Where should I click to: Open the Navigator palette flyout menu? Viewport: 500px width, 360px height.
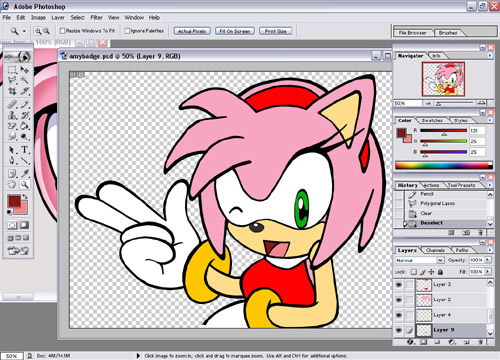[490, 56]
